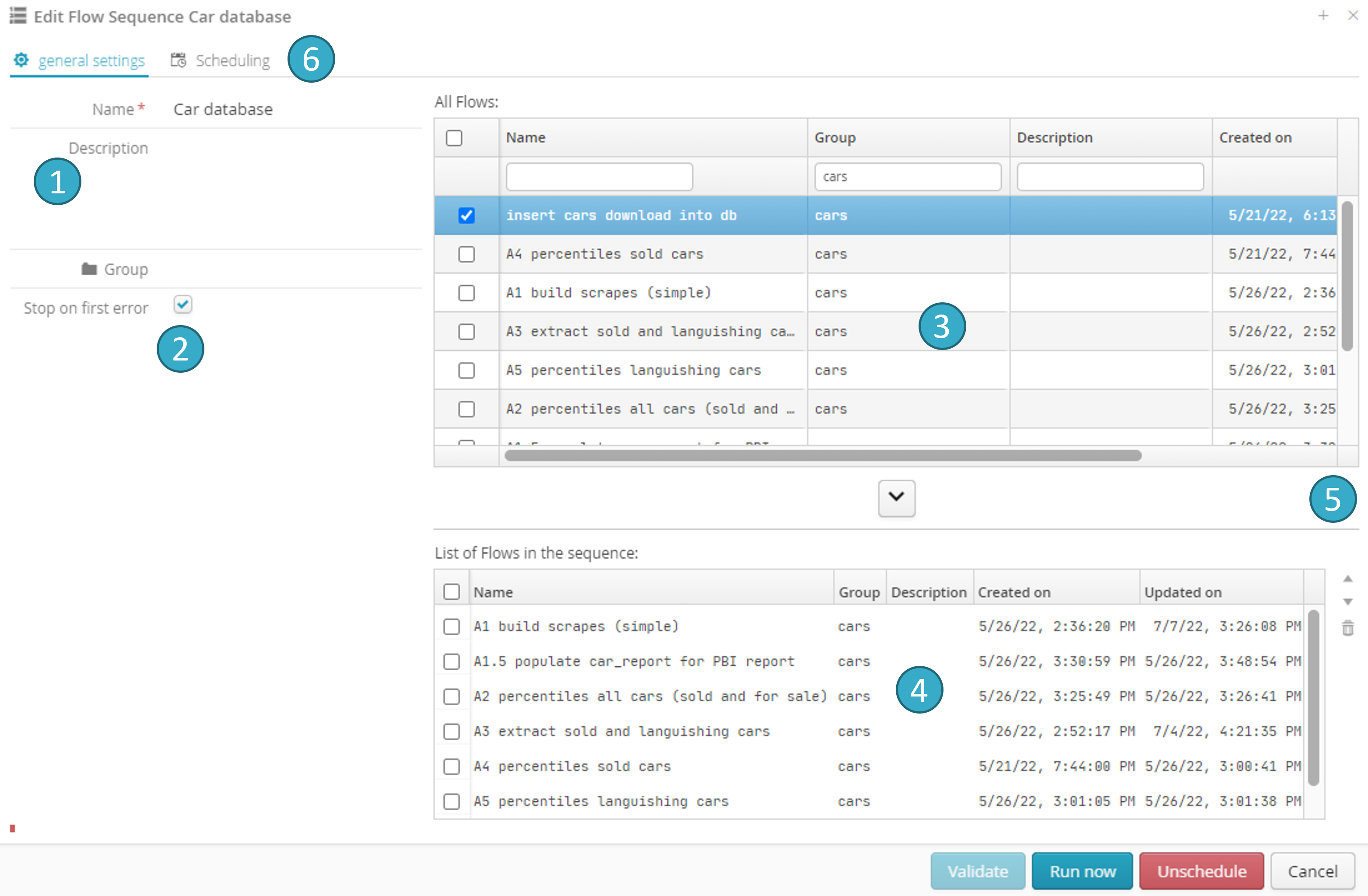Screen dimensions: 1368x896
Task: Click the Name filter box in All Flows
Action: click(x=599, y=176)
